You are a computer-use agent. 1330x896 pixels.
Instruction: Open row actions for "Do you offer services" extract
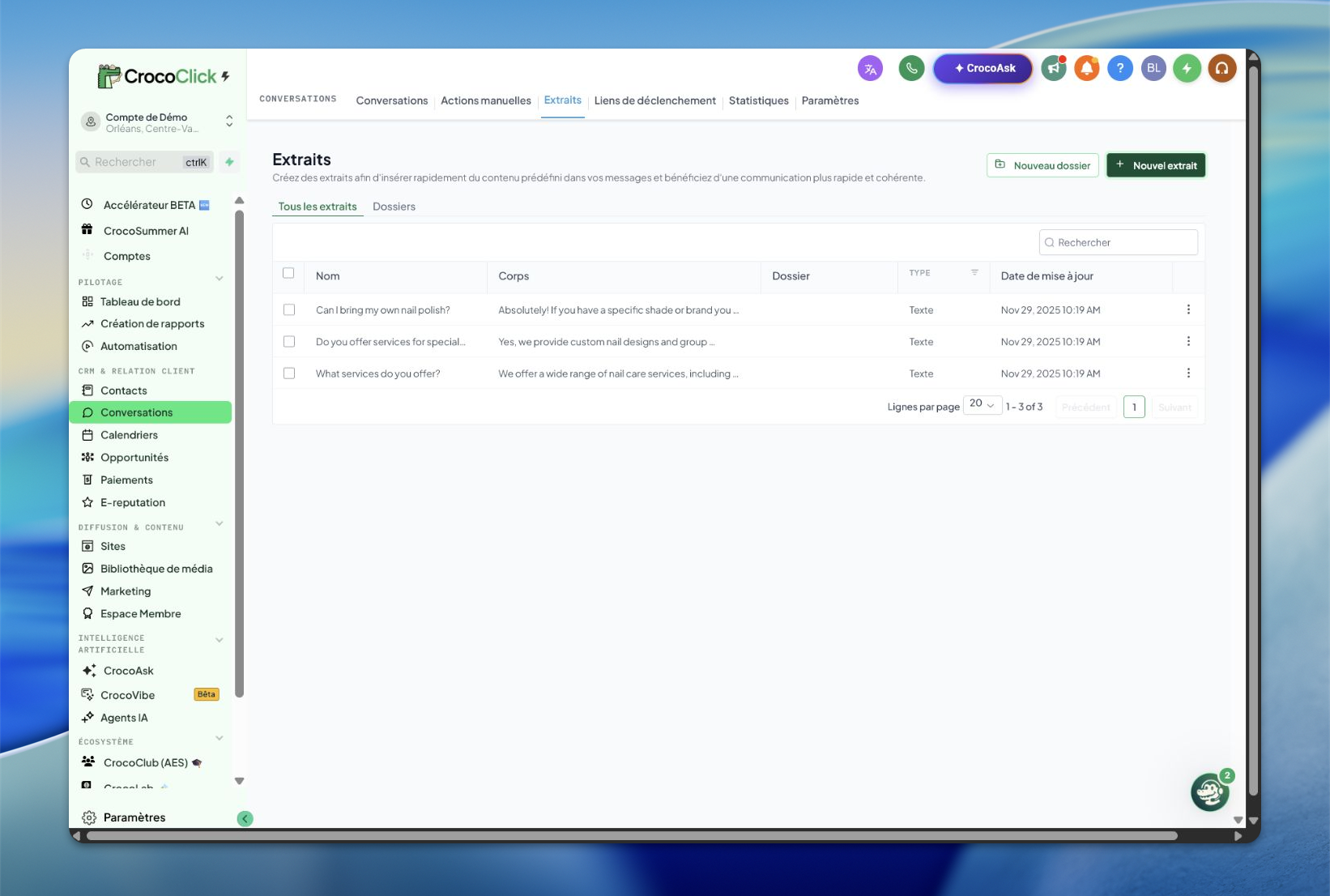(x=1188, y=341)
